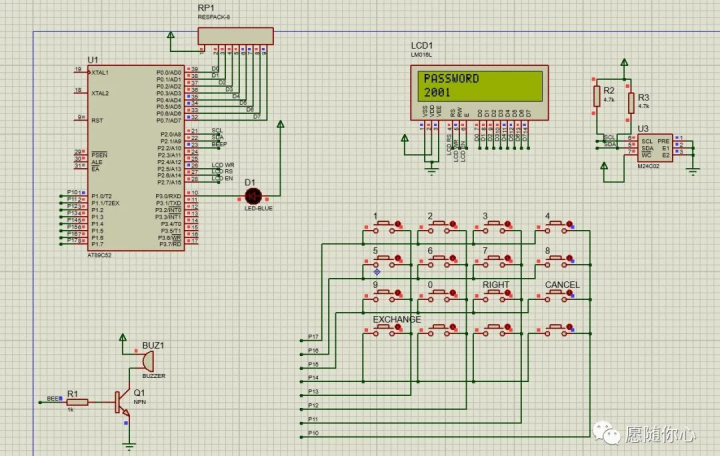This screenshot has width=720, height=456.
Task: Push the EXCHANGE keypad button
Action: click(384, 330)
